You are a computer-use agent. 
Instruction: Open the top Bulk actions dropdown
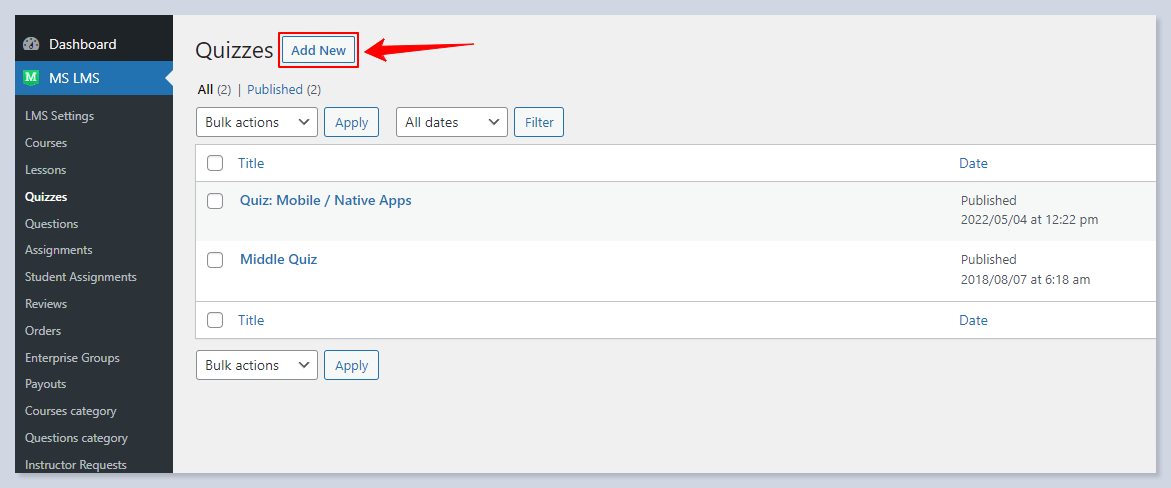pyautogui.click(x=257, y=122)
